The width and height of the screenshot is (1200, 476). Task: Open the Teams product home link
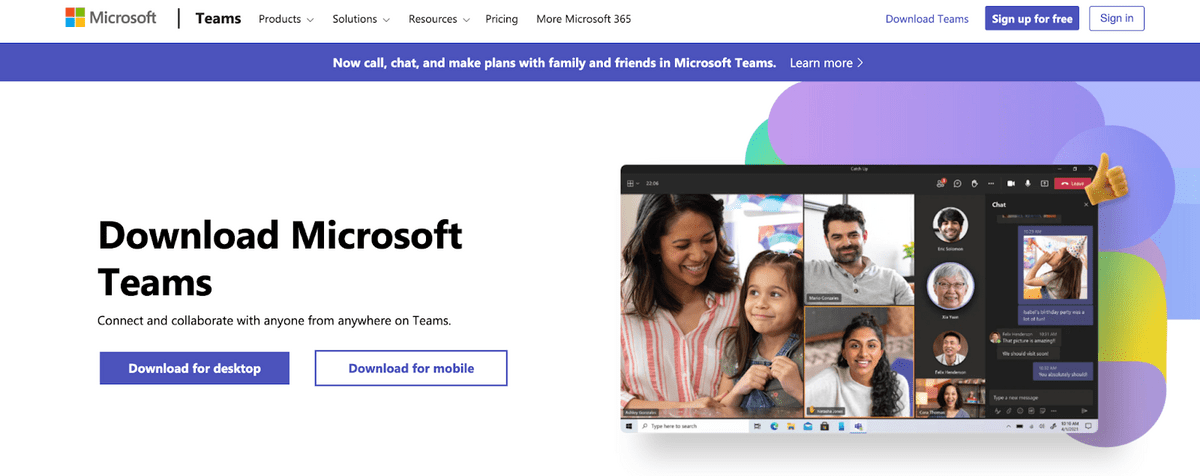218,19
